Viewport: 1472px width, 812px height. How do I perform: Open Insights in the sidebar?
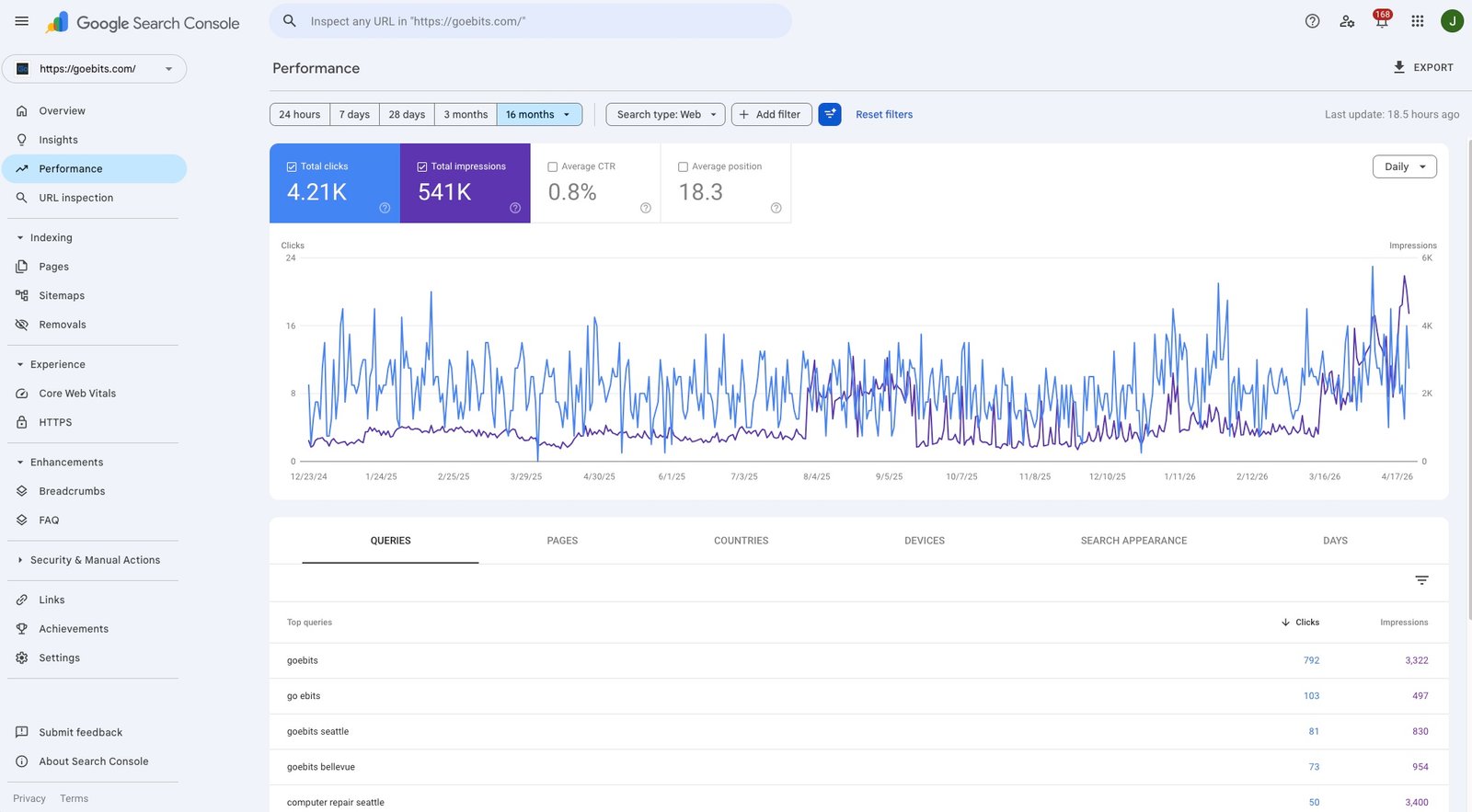click(x=94, y=140)
